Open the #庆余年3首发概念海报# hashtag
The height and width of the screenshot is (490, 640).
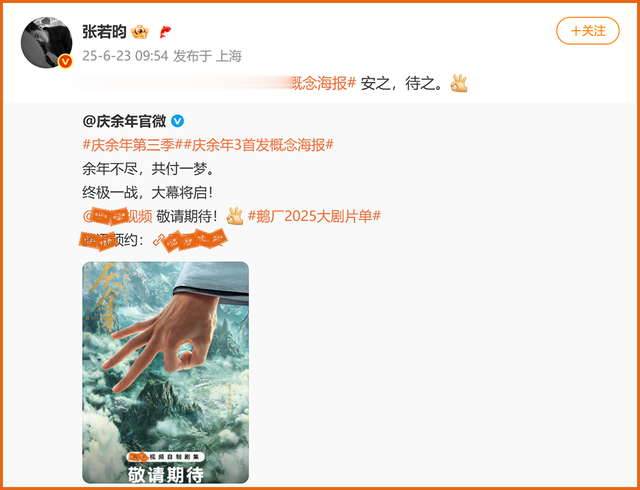click(x=258, y=145)
